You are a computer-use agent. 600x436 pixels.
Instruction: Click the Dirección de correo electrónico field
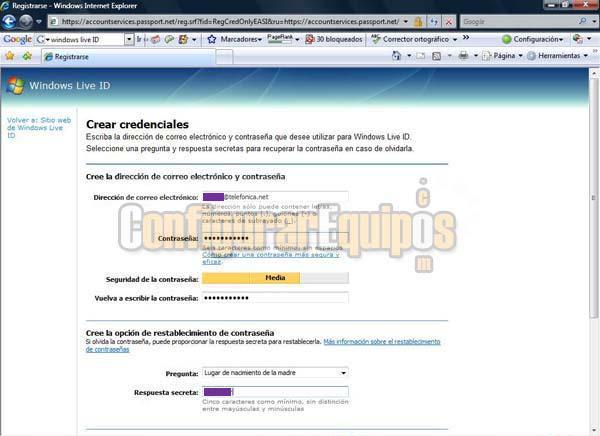[275, 197]
